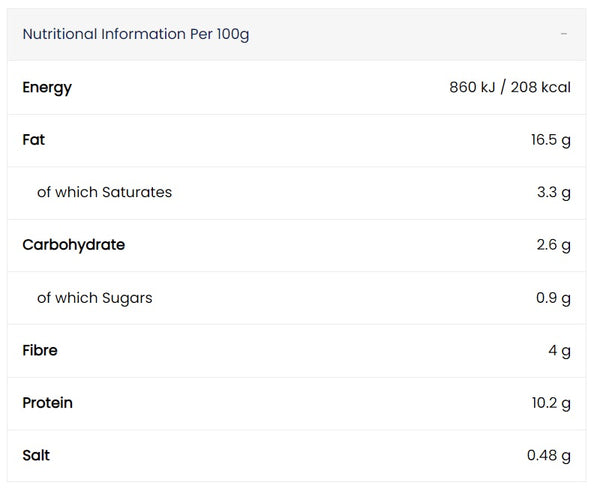Click the 4 g fibre value

(559, 351)
